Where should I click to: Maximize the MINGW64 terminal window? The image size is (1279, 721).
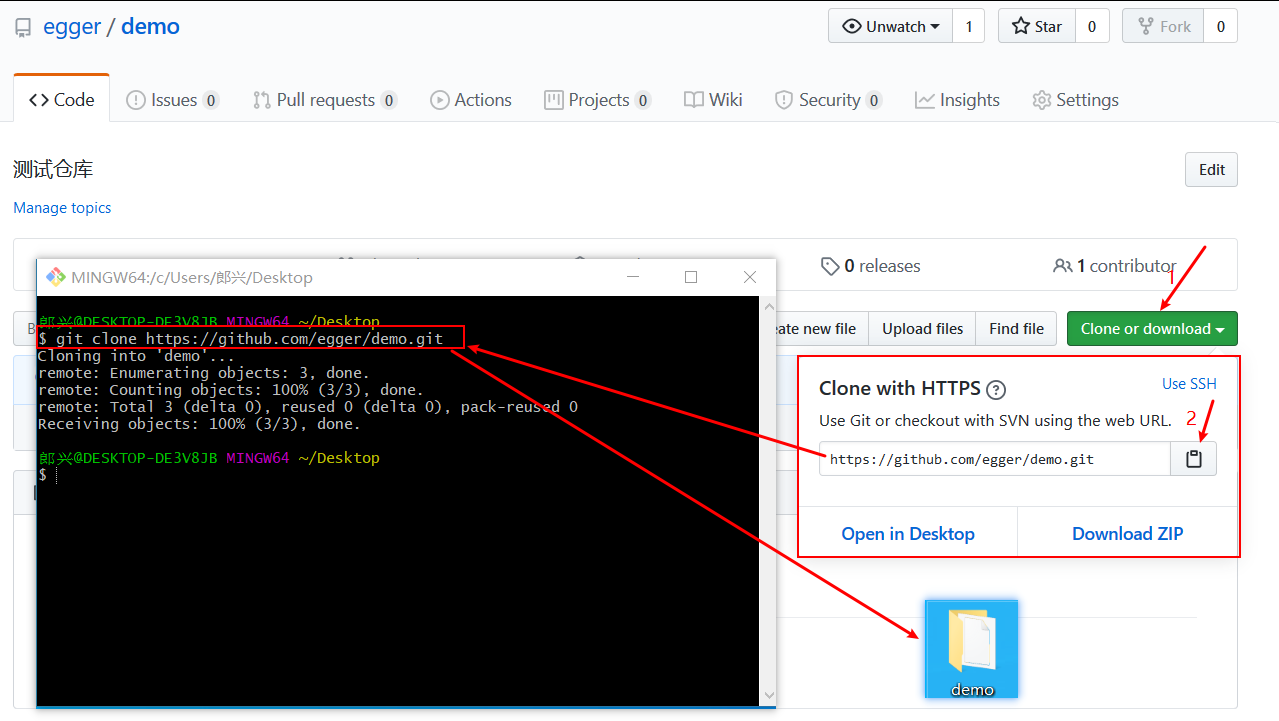click(691, 277)
